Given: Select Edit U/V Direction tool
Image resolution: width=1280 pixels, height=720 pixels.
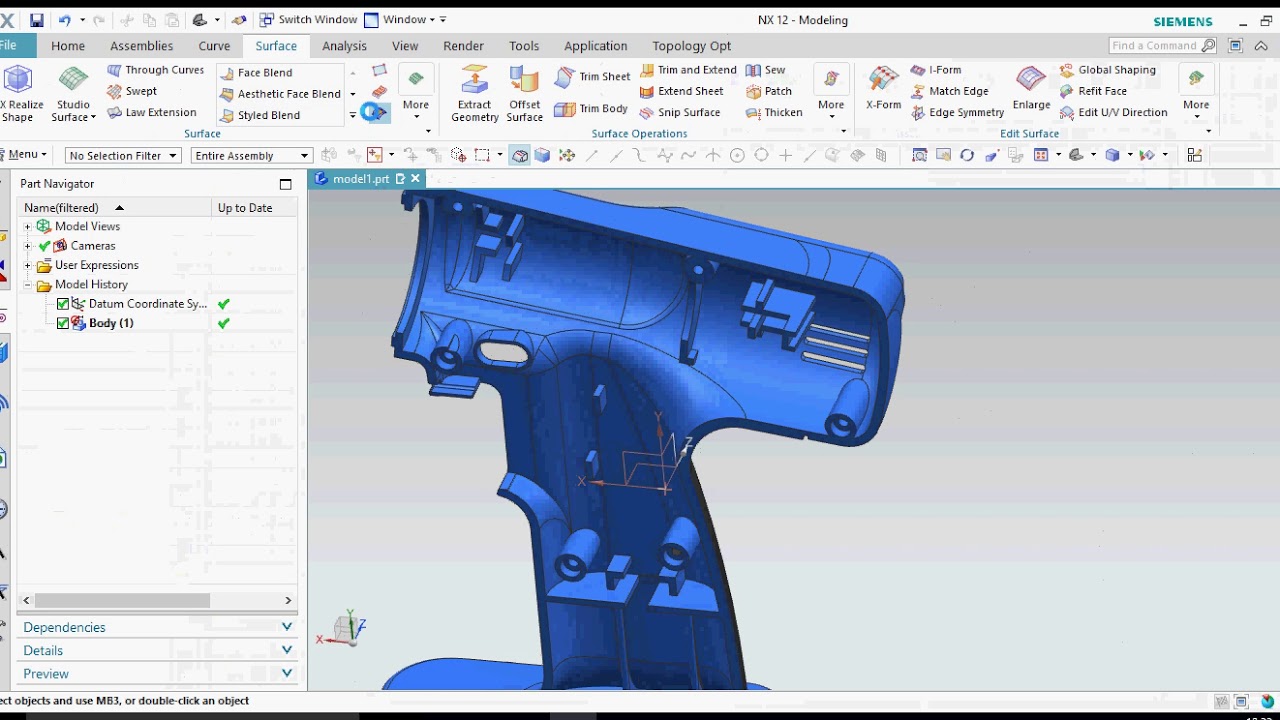Looking at the screenshot, I should [x=1113, y=112].
